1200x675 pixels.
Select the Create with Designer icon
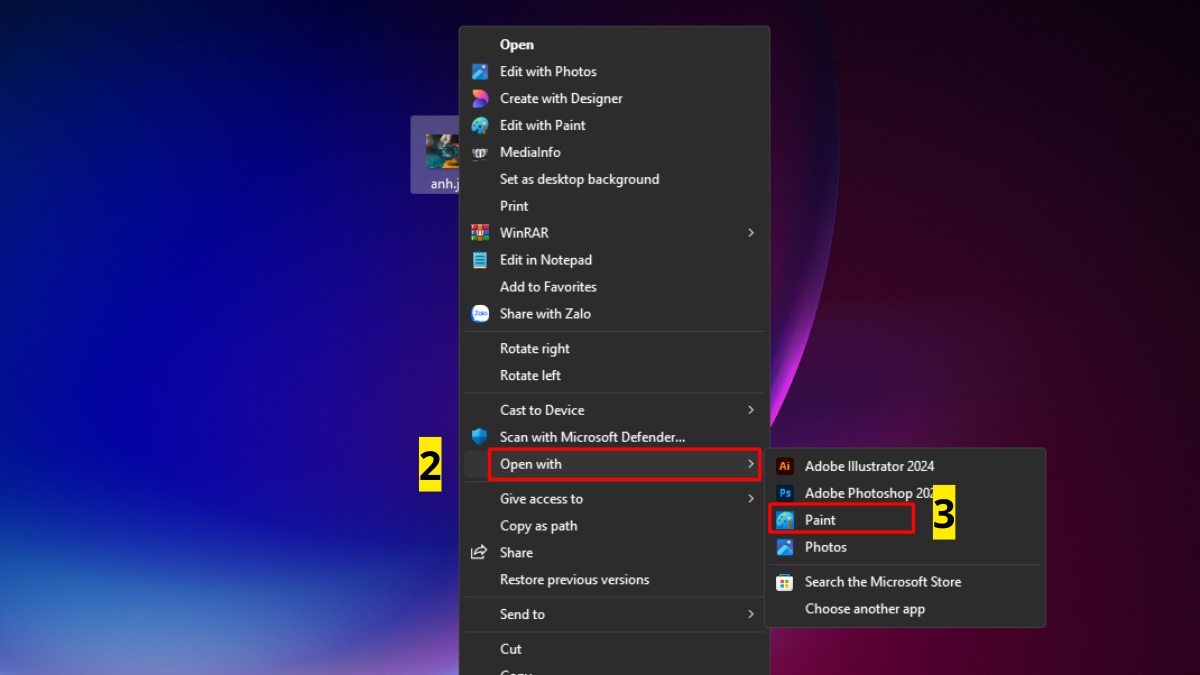click(x=481, y=98)
